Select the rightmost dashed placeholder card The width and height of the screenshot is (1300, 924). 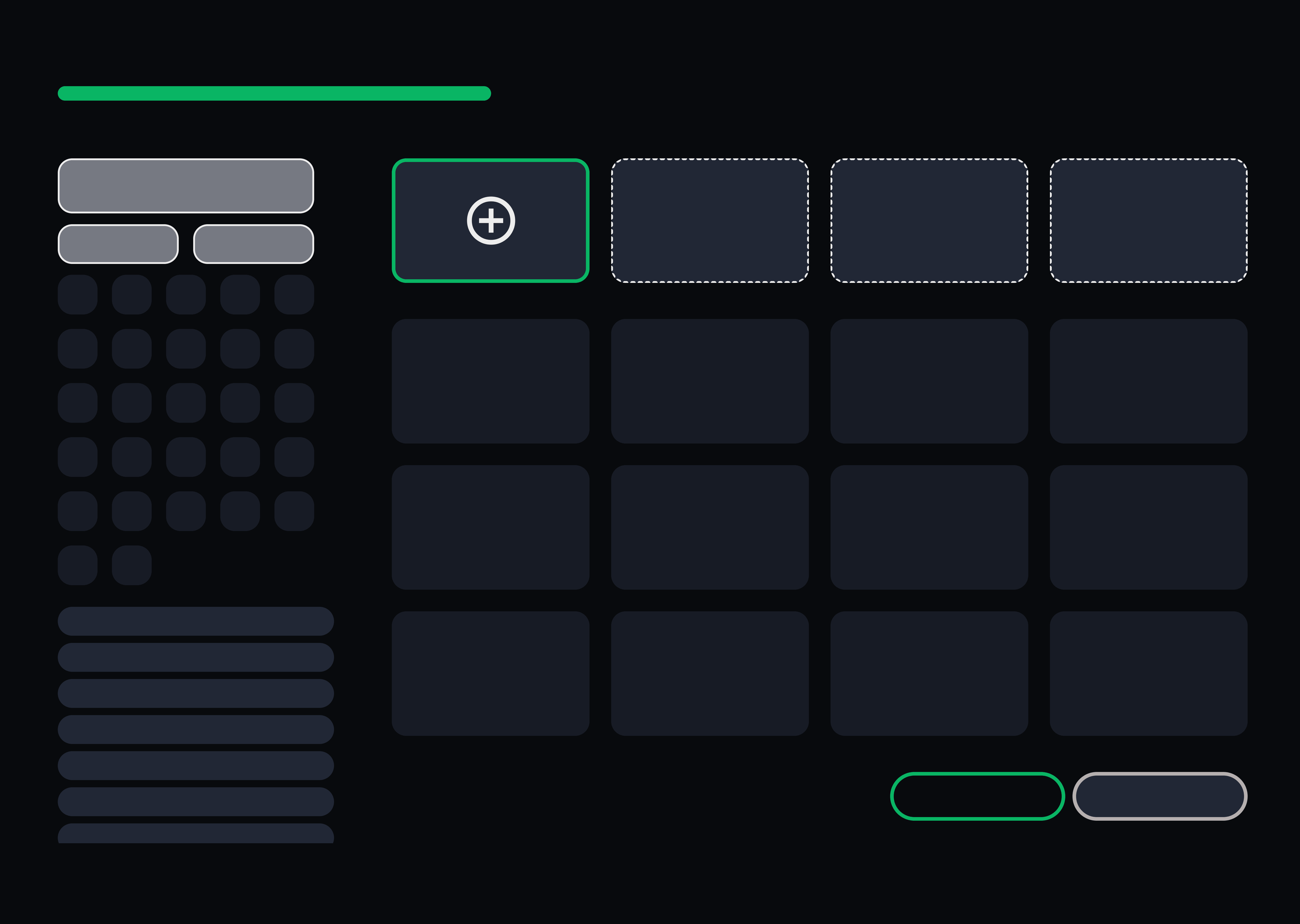point(1149,221)
